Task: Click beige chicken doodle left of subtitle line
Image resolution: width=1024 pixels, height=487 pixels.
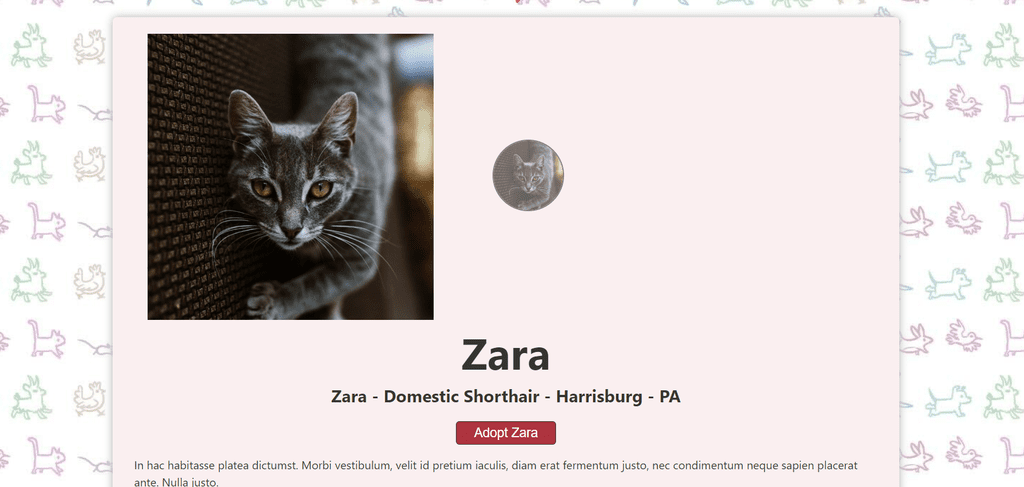Action: pos(89,399)
